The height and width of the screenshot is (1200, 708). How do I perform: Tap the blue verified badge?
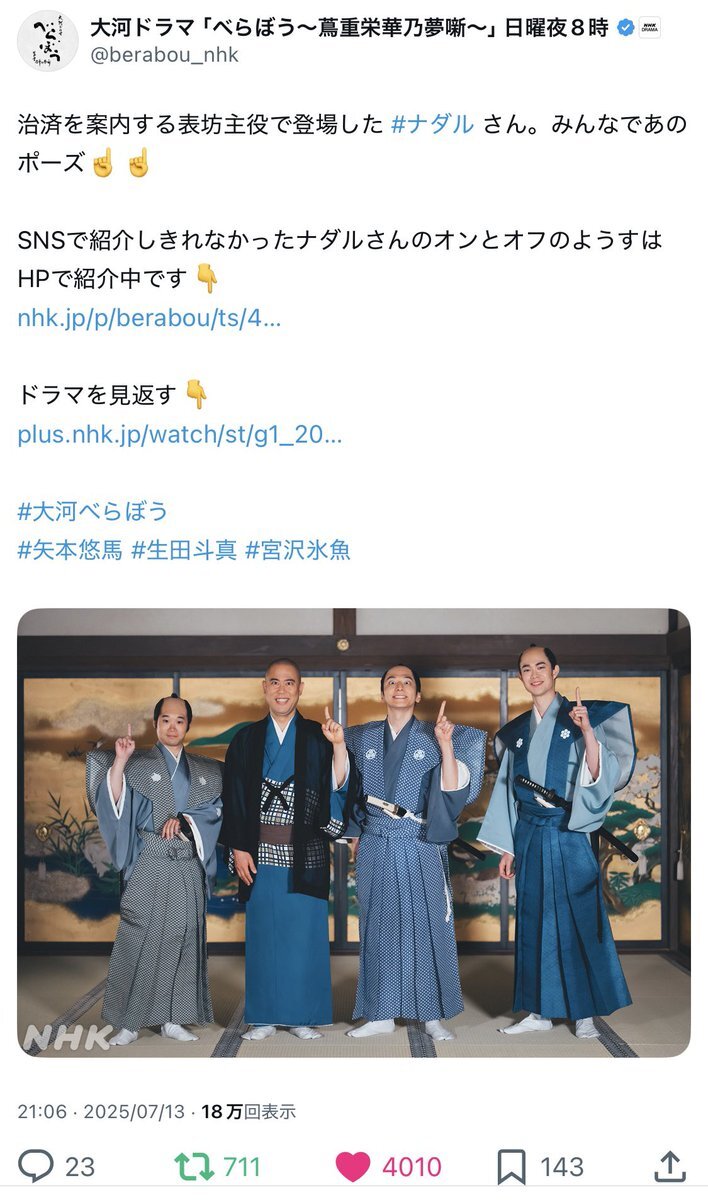click(625, 28)
